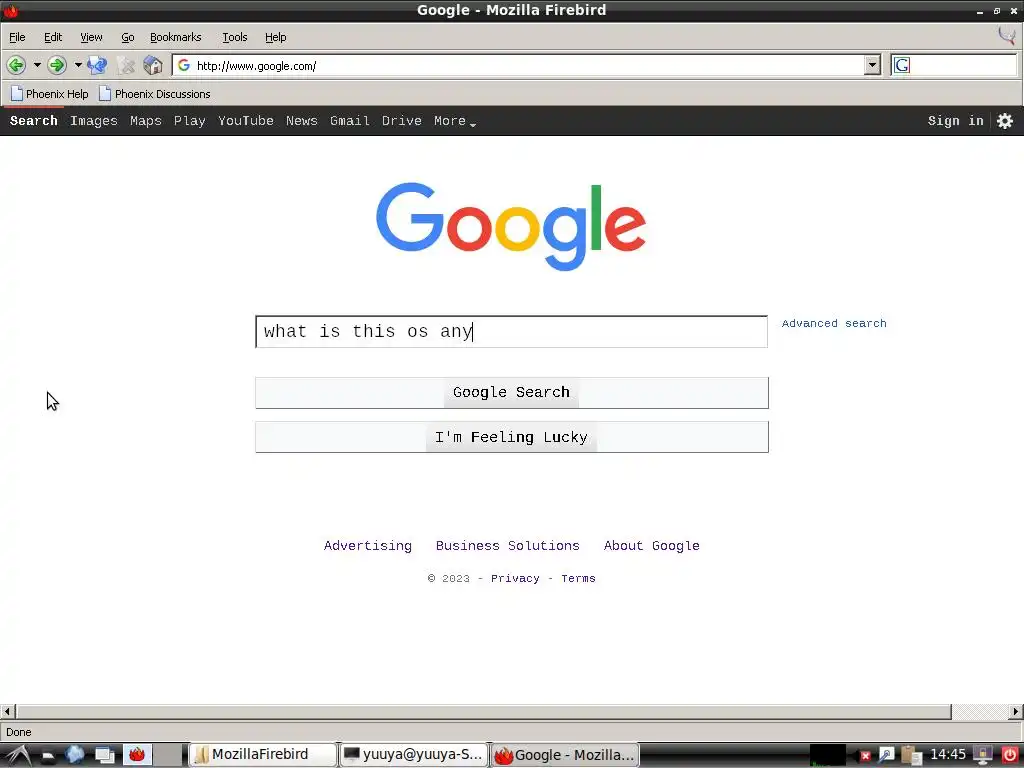Open the View menu
Viewport: 1024px width, 768px height.
tap(91, 37)
